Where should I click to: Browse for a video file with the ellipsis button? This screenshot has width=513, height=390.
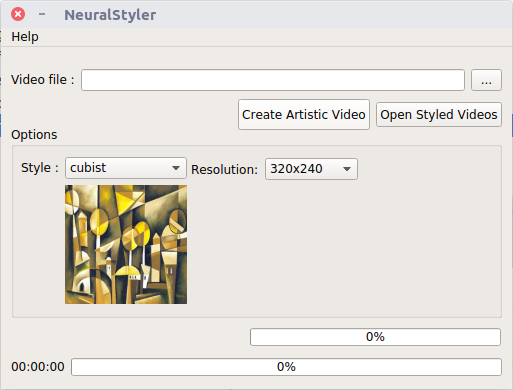coord(486,80)
